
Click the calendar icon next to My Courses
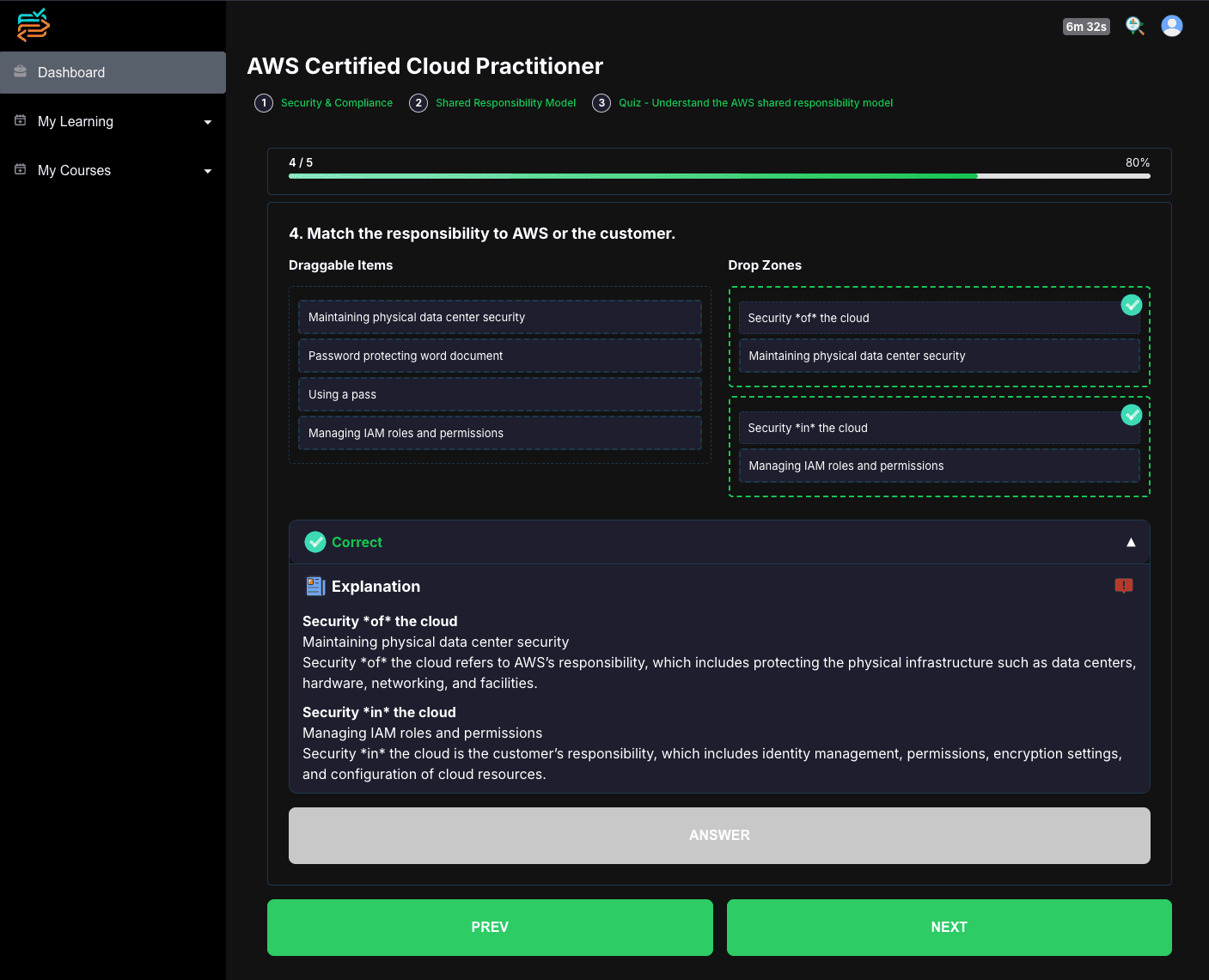tap(19, 169)
